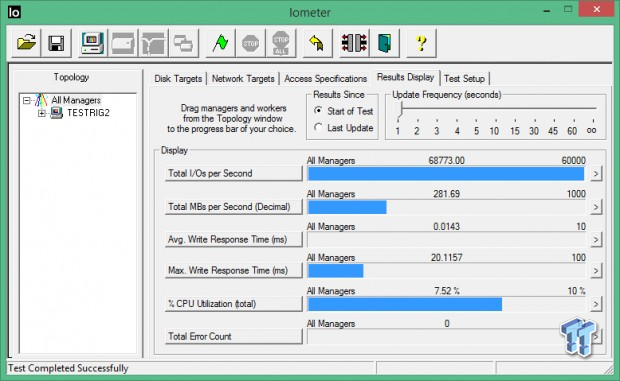Click % CPU Utilization (total) button

[x=233, y=304]
